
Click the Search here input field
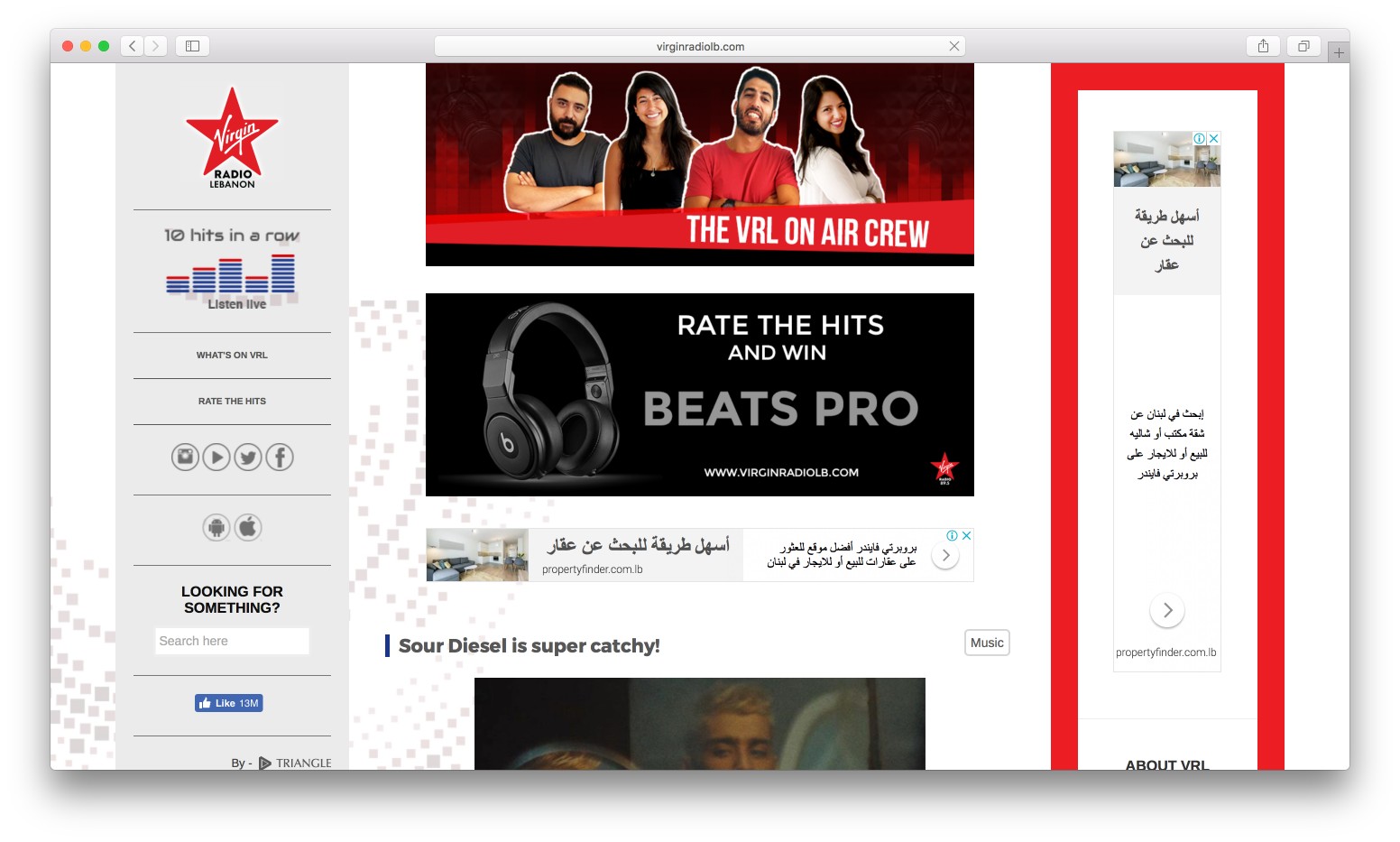232,641
